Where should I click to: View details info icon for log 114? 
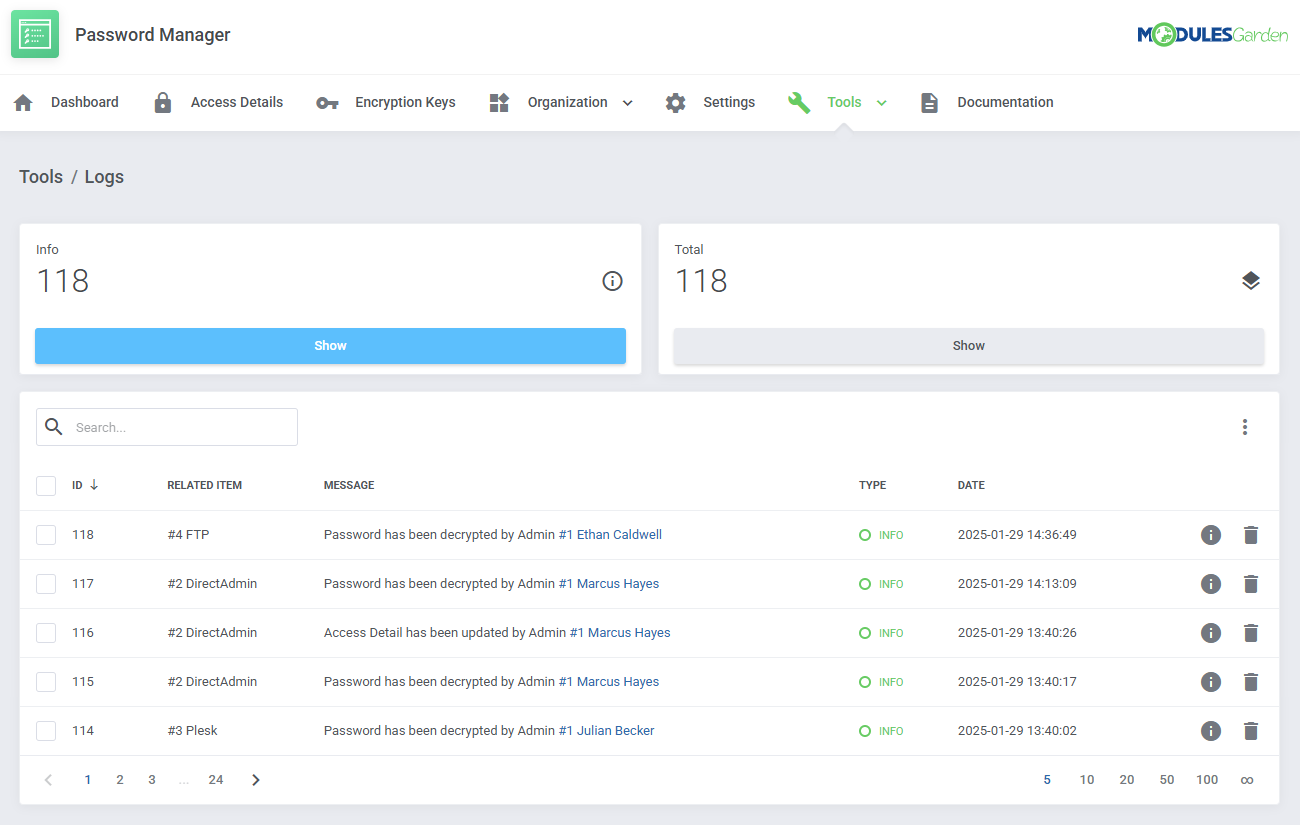(x=1211, y=731)
